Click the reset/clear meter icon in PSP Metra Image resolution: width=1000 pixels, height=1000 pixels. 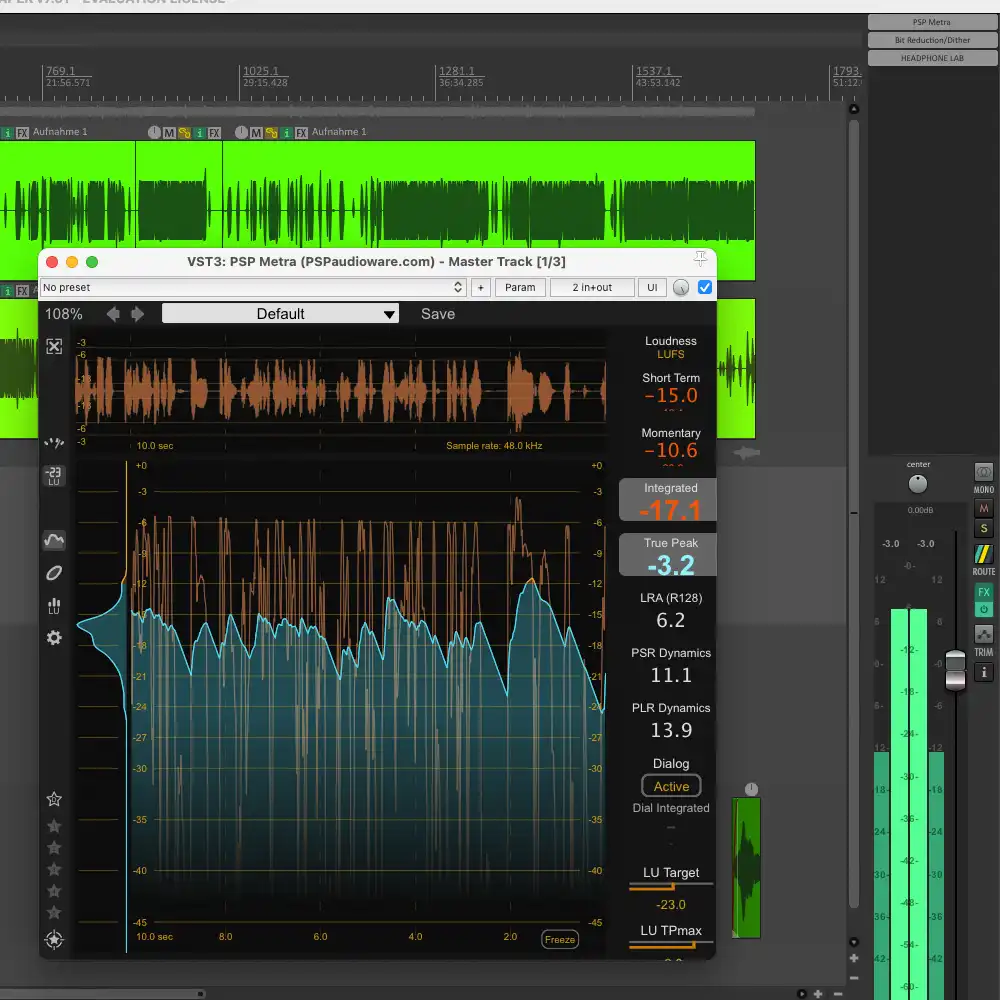coord(54,346)
